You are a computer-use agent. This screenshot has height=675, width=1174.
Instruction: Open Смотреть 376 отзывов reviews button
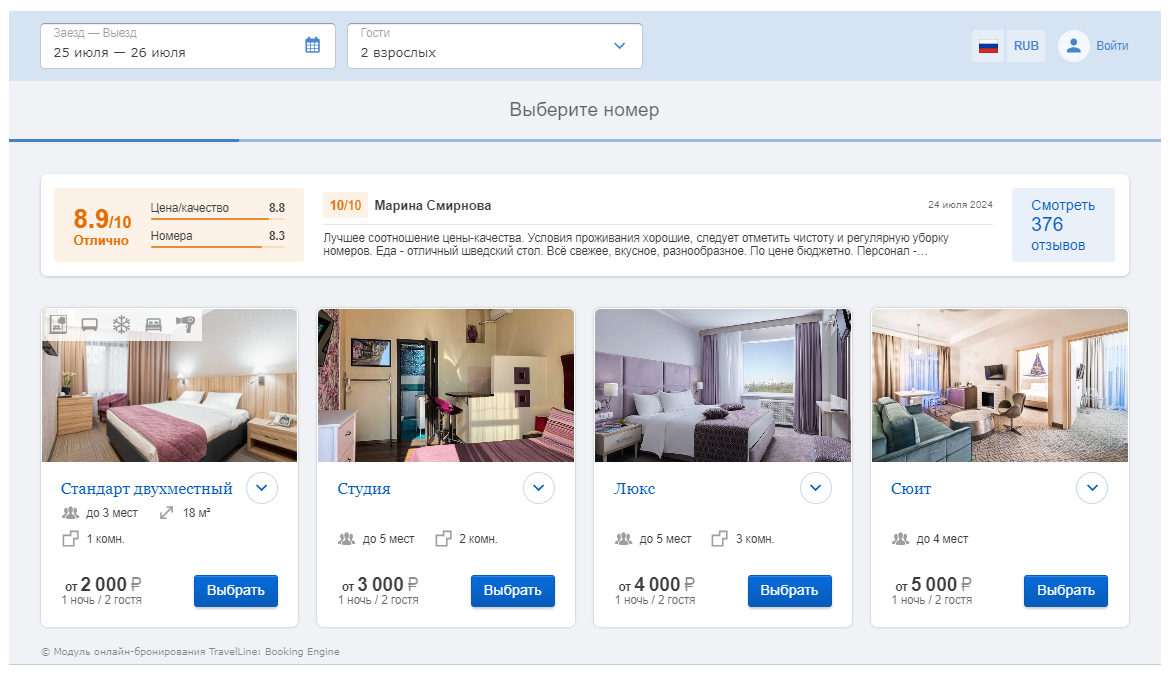point(1063,225)
